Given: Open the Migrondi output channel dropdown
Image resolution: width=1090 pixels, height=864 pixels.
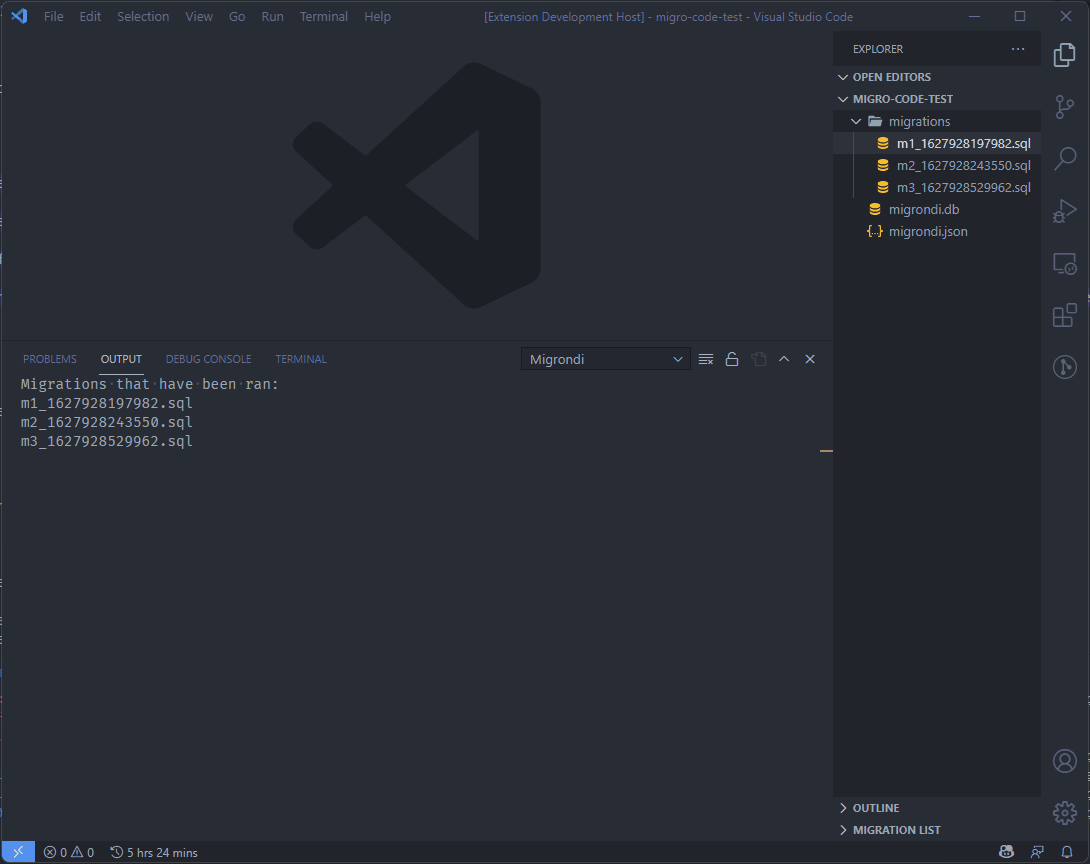Looking at the screenshot, I should [x=605, y=359].
